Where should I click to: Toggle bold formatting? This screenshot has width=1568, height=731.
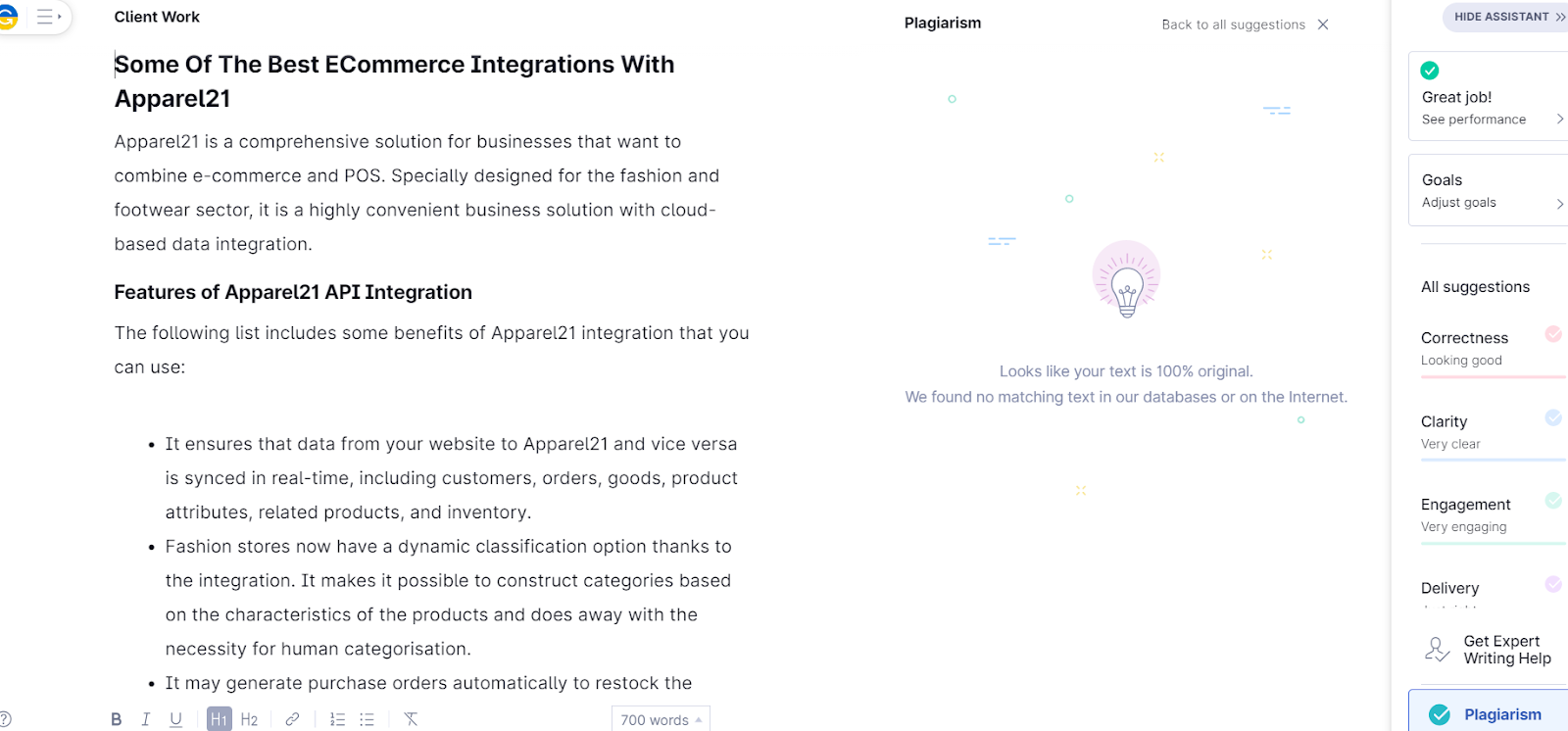pos(117,719)
